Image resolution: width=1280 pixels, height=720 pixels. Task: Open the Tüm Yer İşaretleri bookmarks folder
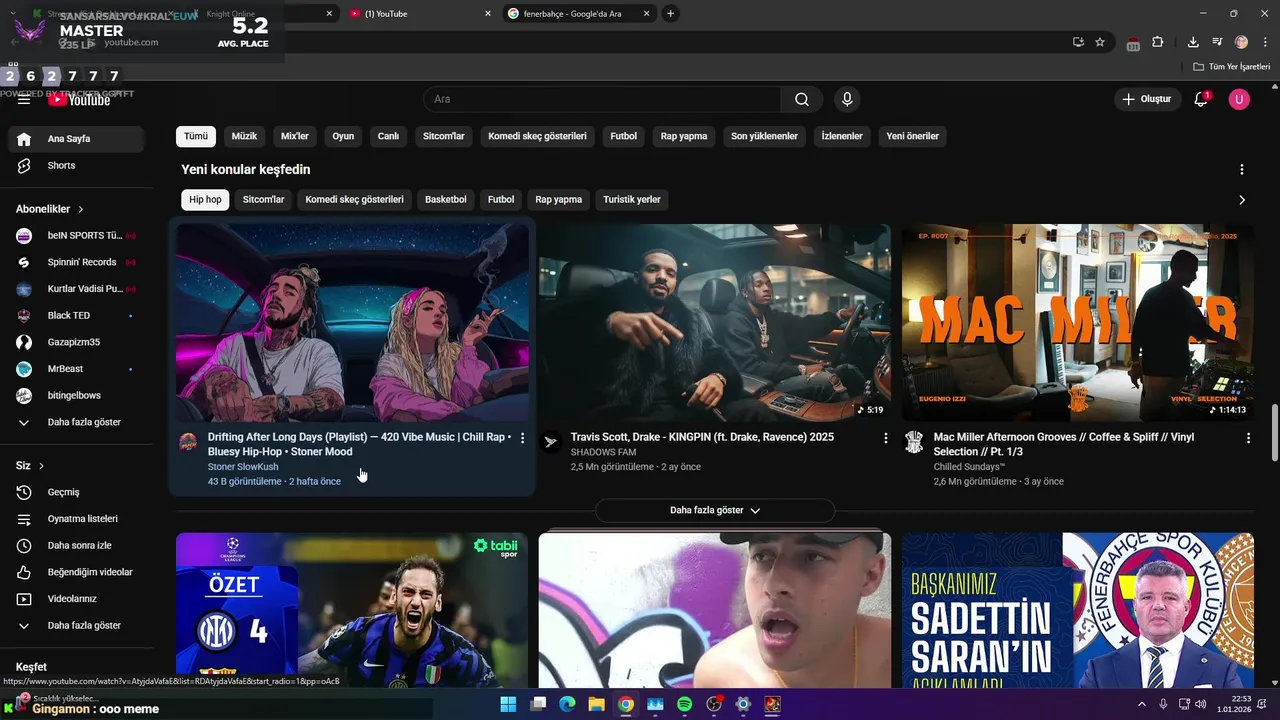tap(1232, 67)
